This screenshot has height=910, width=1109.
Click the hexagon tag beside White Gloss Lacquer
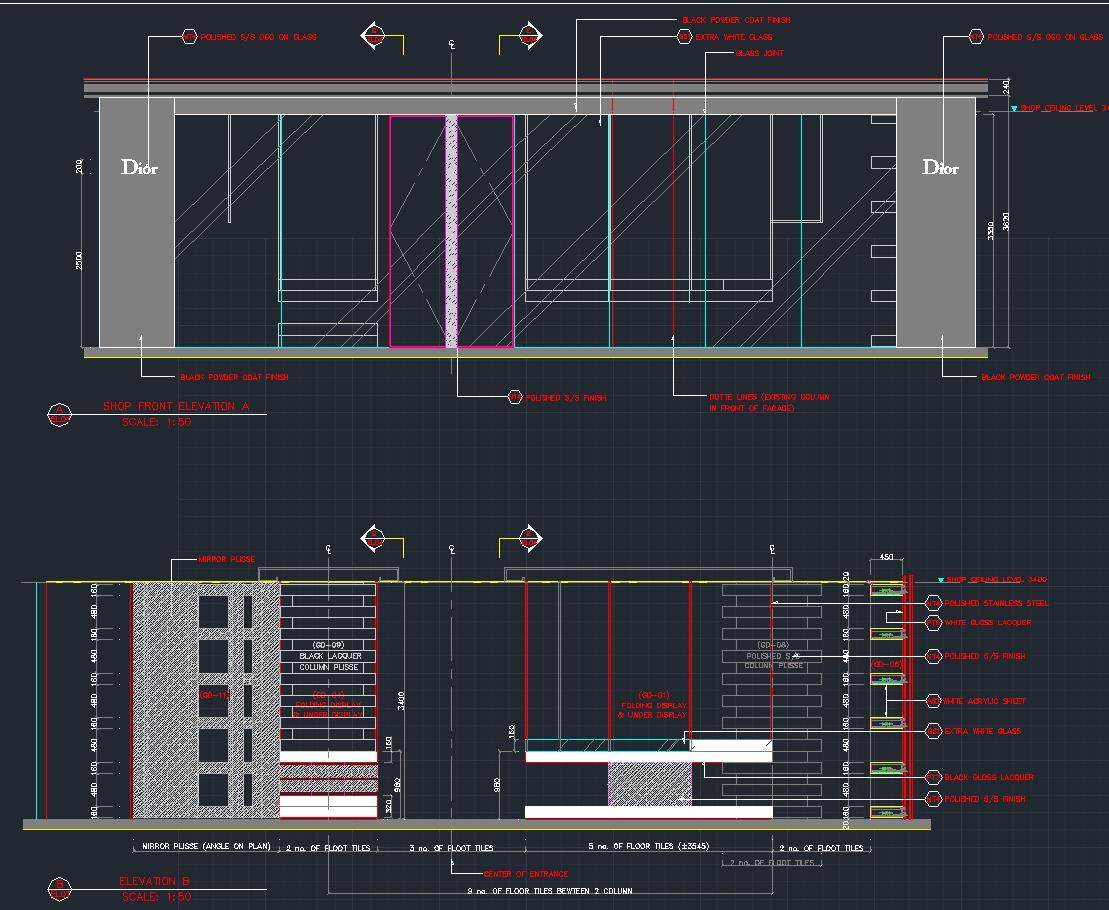click(x=933, y=623)
